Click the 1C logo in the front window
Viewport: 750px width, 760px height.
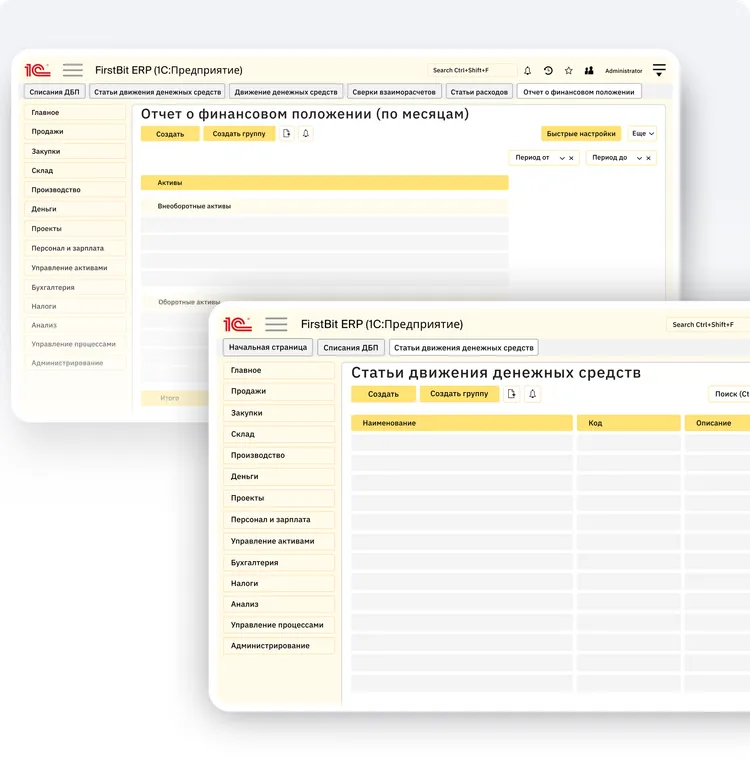coord(237,324)
